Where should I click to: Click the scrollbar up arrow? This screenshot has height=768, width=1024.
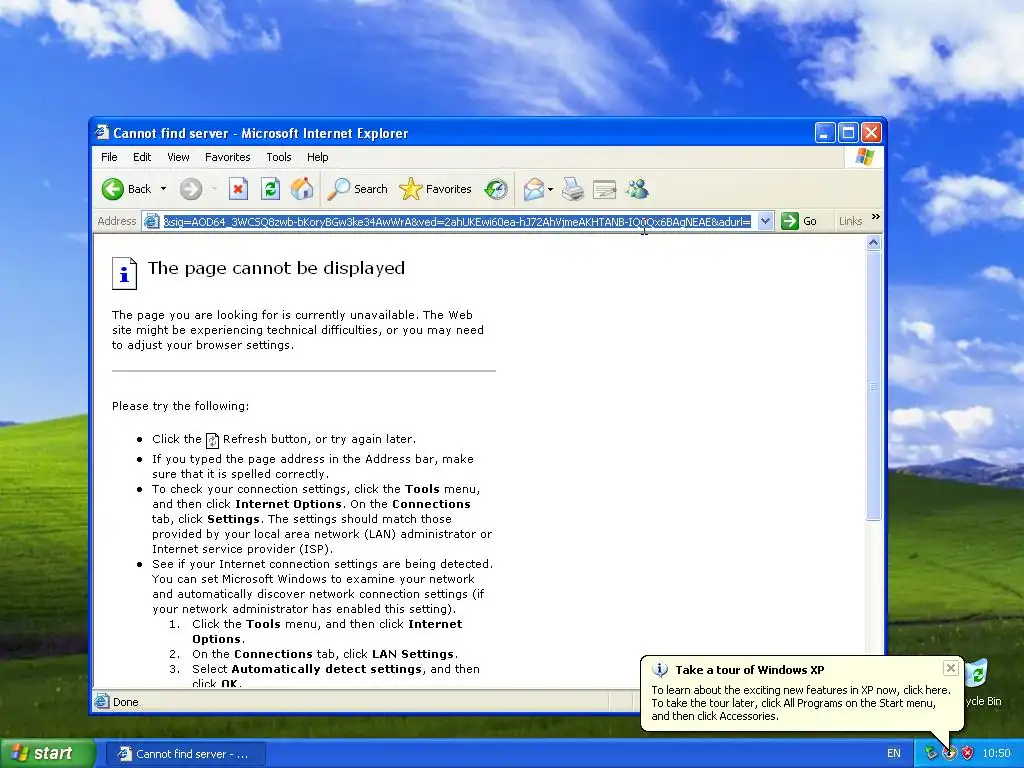tap(874, 243)
